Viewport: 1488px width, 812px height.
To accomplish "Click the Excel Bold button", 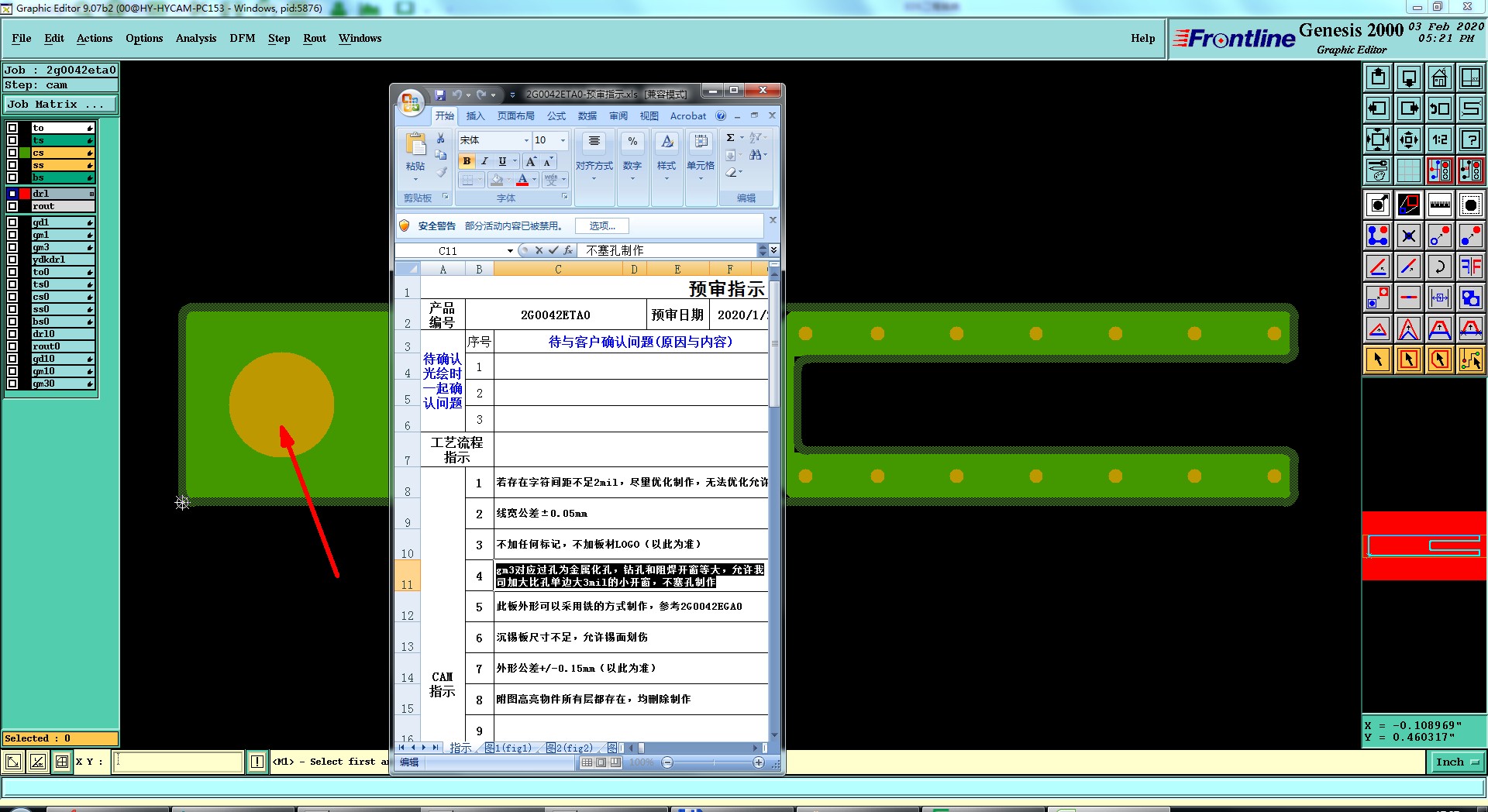I will click(467, 161).
